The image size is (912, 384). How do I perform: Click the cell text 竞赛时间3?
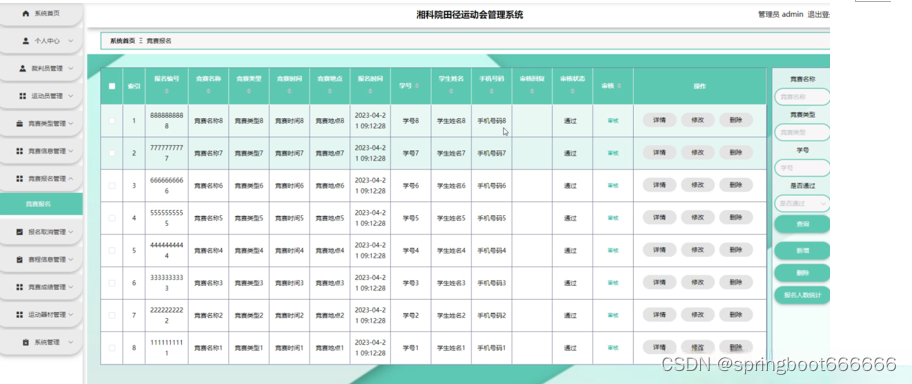pos(289,283)
